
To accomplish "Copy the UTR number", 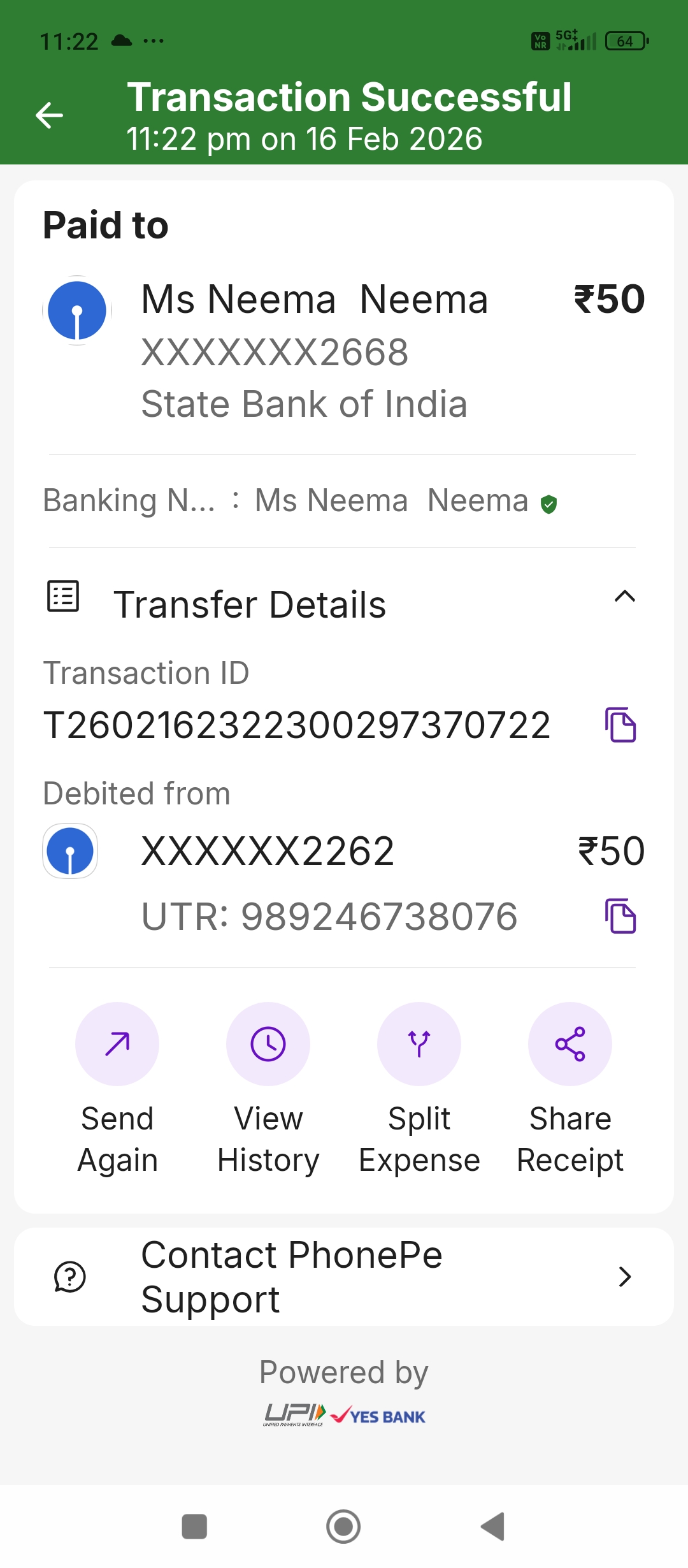I will 620,916.
